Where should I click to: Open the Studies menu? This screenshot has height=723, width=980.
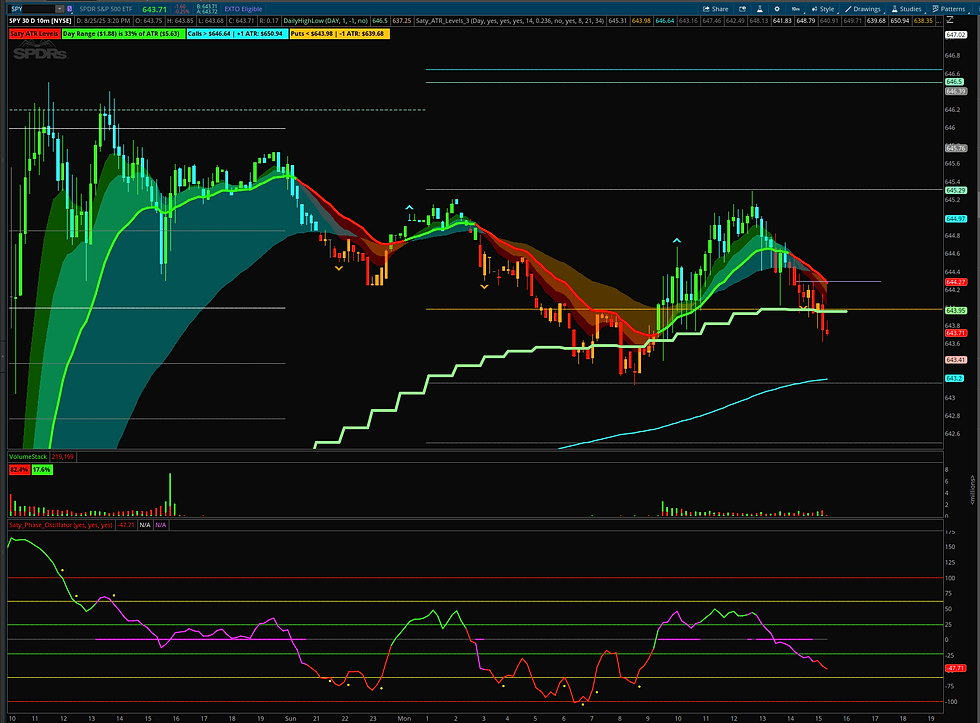(x=906, y=9)
